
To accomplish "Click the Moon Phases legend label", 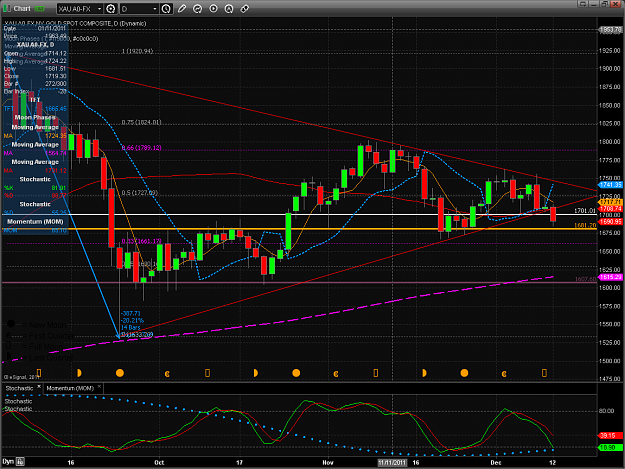I will tap(35, 117).
